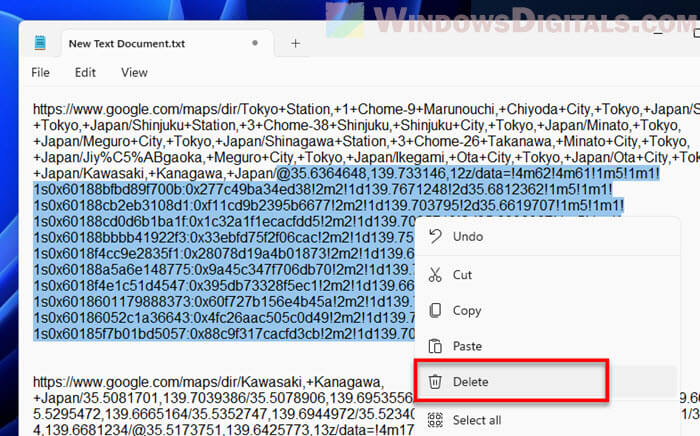The height and width of the screenshot is (436, 700).
Task: Choose Paste in the context menu
Action: pyautogui.click(x=547, y=346)
